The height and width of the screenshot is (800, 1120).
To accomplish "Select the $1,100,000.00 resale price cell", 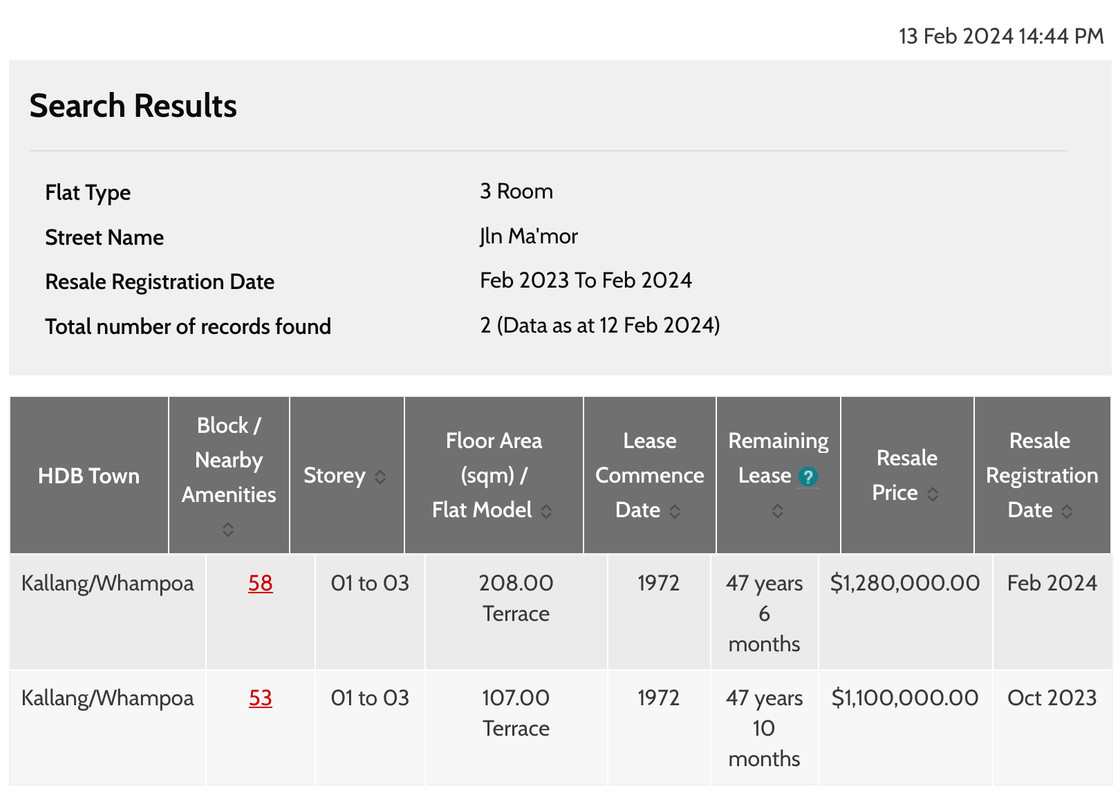I will click(905, 698).
